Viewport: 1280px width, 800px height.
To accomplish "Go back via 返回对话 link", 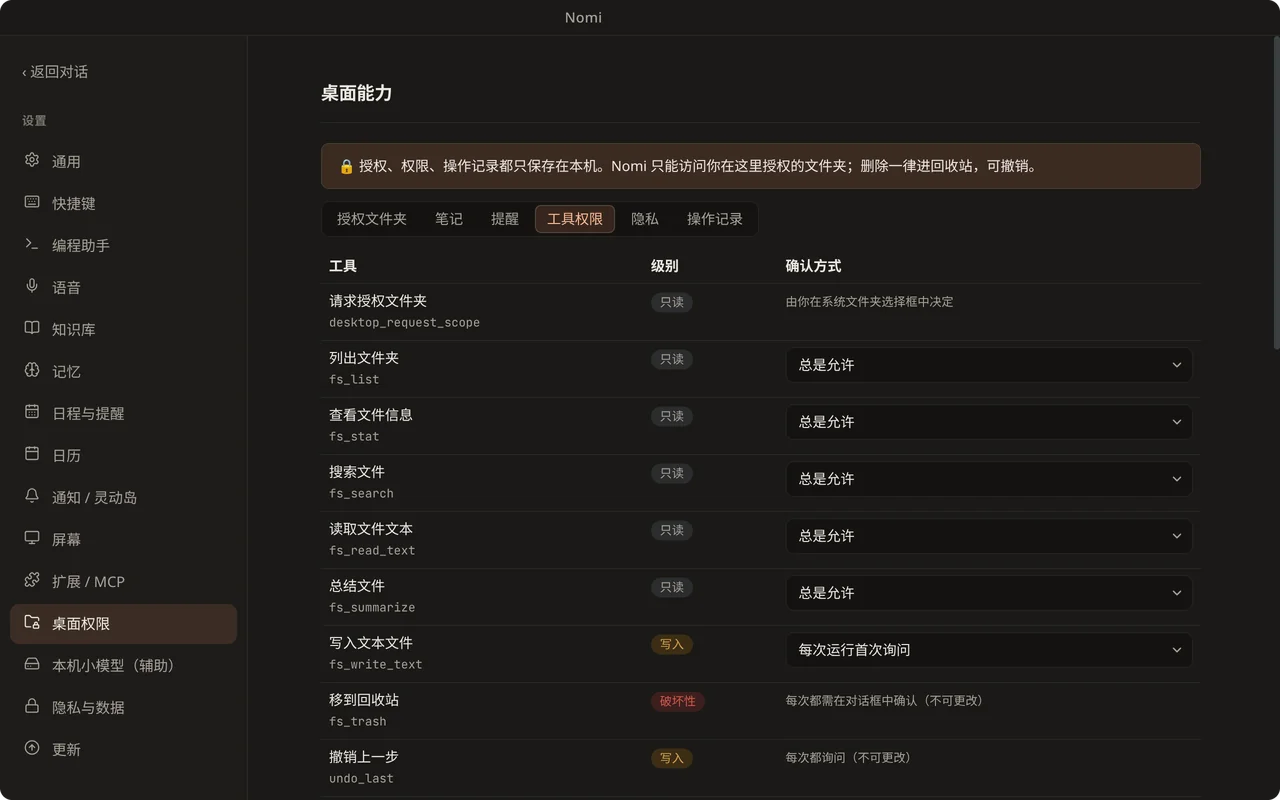I will [55, 72].
